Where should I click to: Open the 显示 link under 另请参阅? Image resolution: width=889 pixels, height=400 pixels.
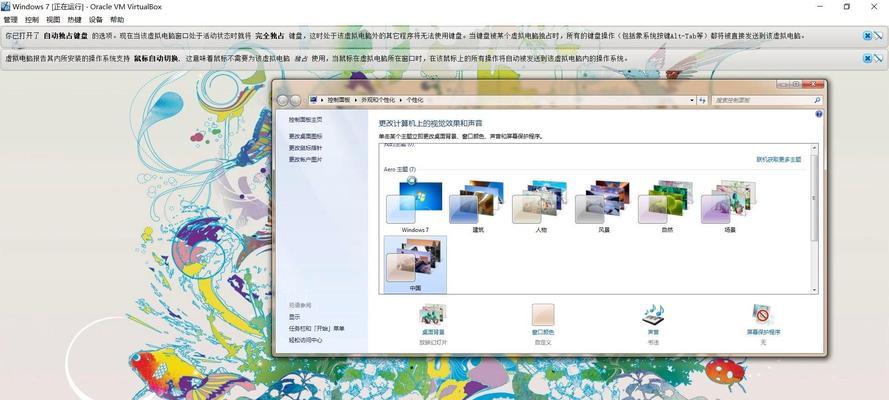coord(294,317)
